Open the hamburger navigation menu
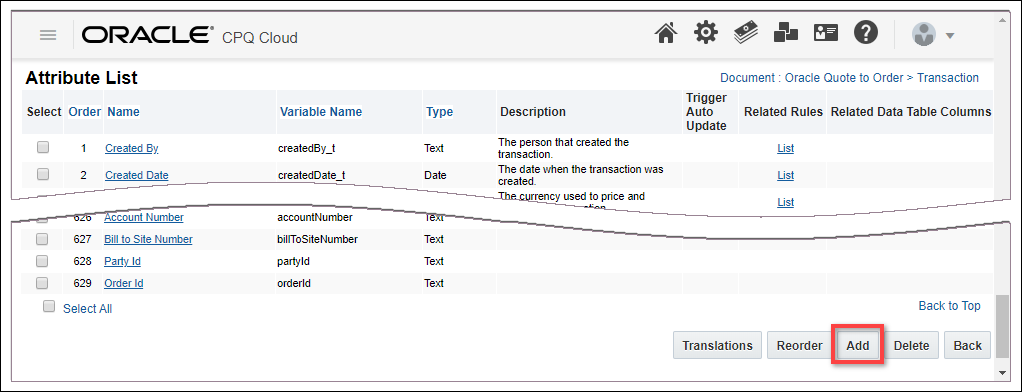 48,35
